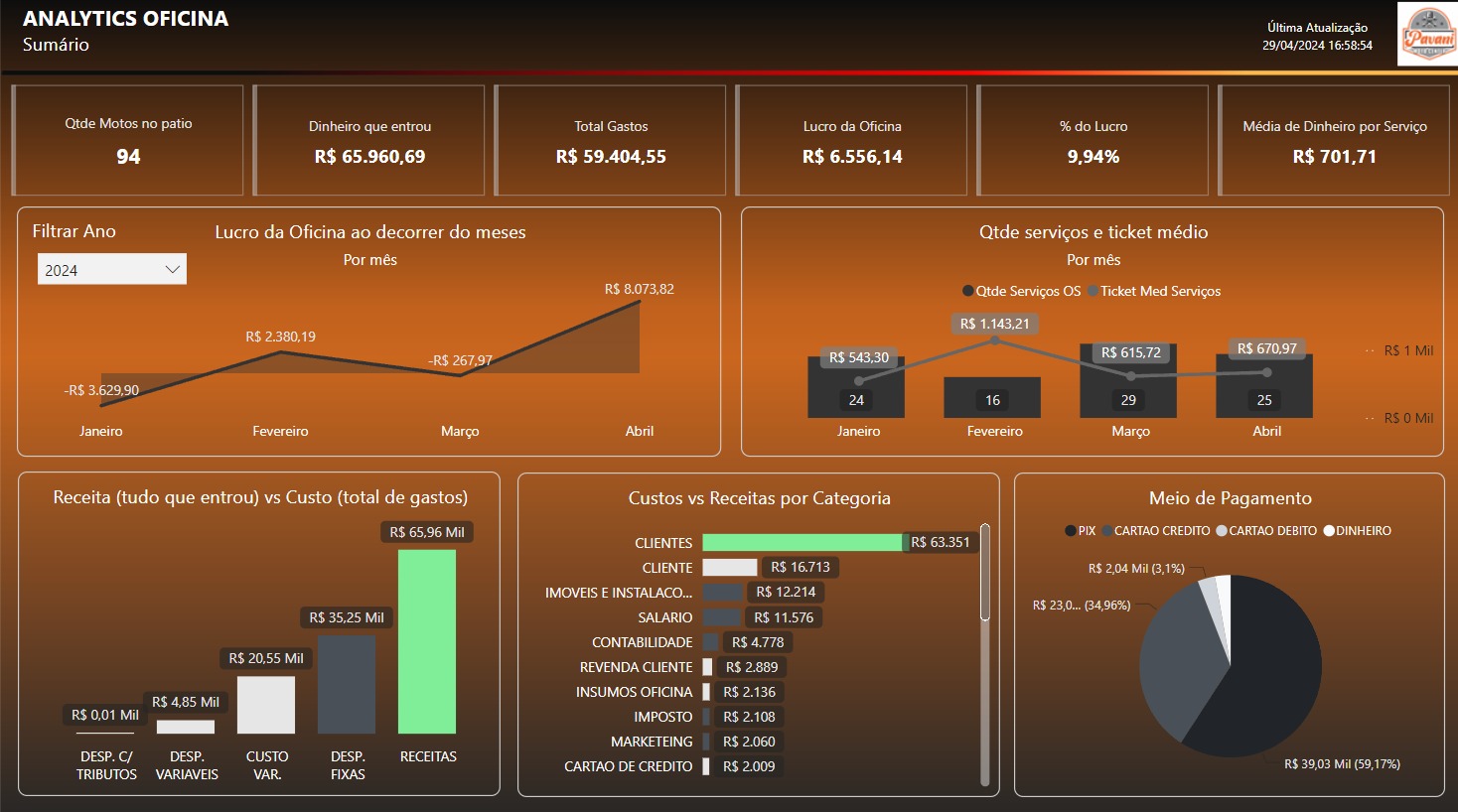1458x812 pixels.
Task: Select the Dinheiro que entrou card
Action: coord(369,140)
